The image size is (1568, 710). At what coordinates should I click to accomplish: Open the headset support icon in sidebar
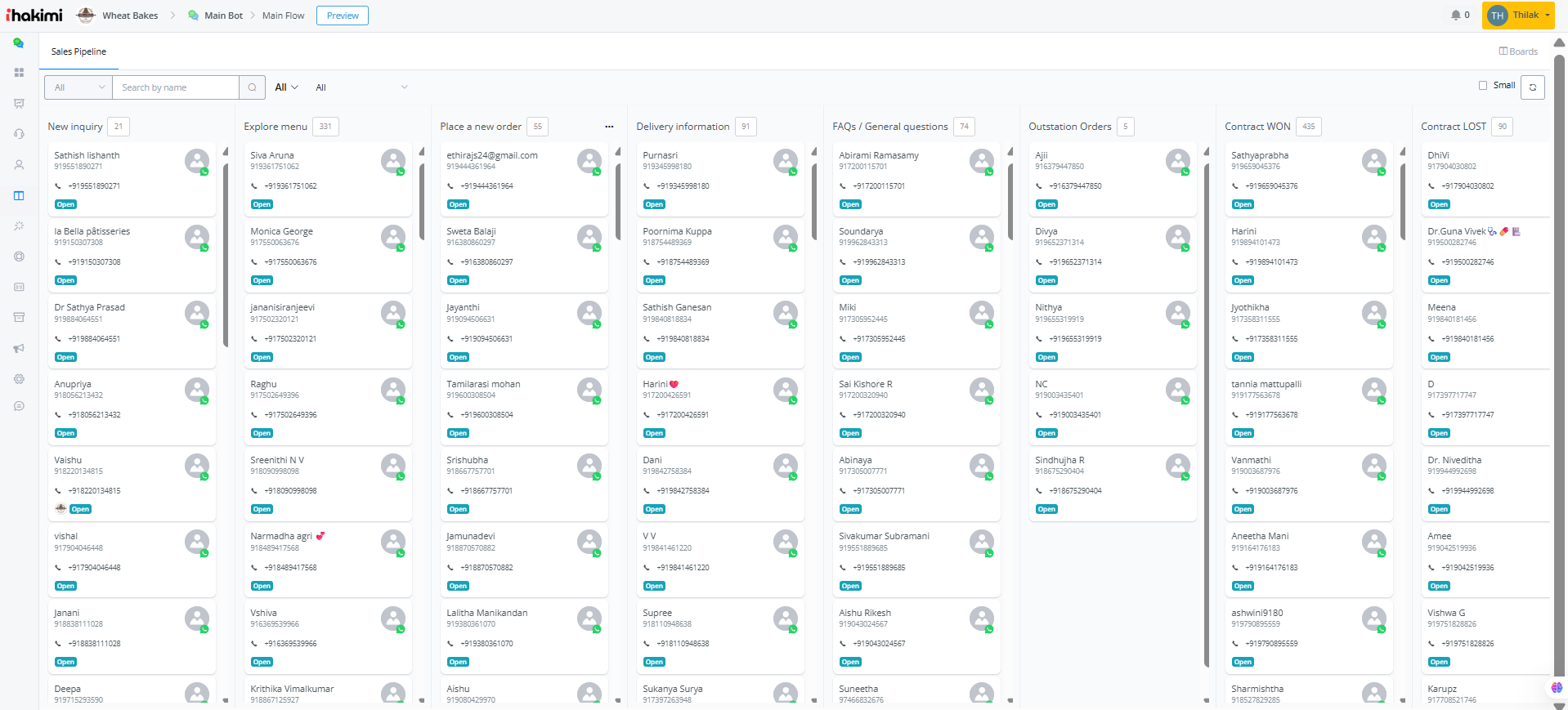pos(19,134)
